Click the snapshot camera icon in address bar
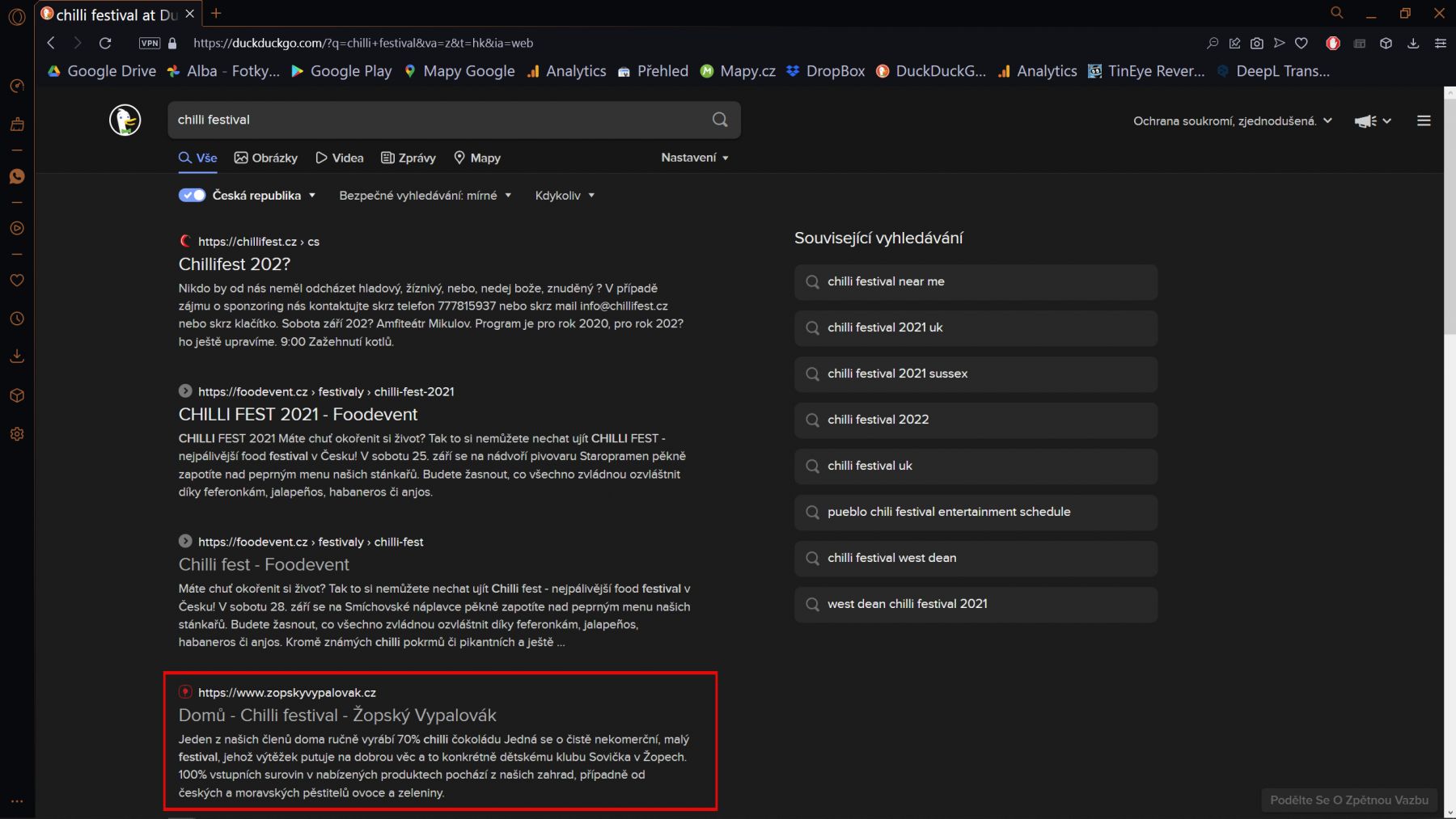This screenshot has height=819, width=1456. click(1256, 44)
